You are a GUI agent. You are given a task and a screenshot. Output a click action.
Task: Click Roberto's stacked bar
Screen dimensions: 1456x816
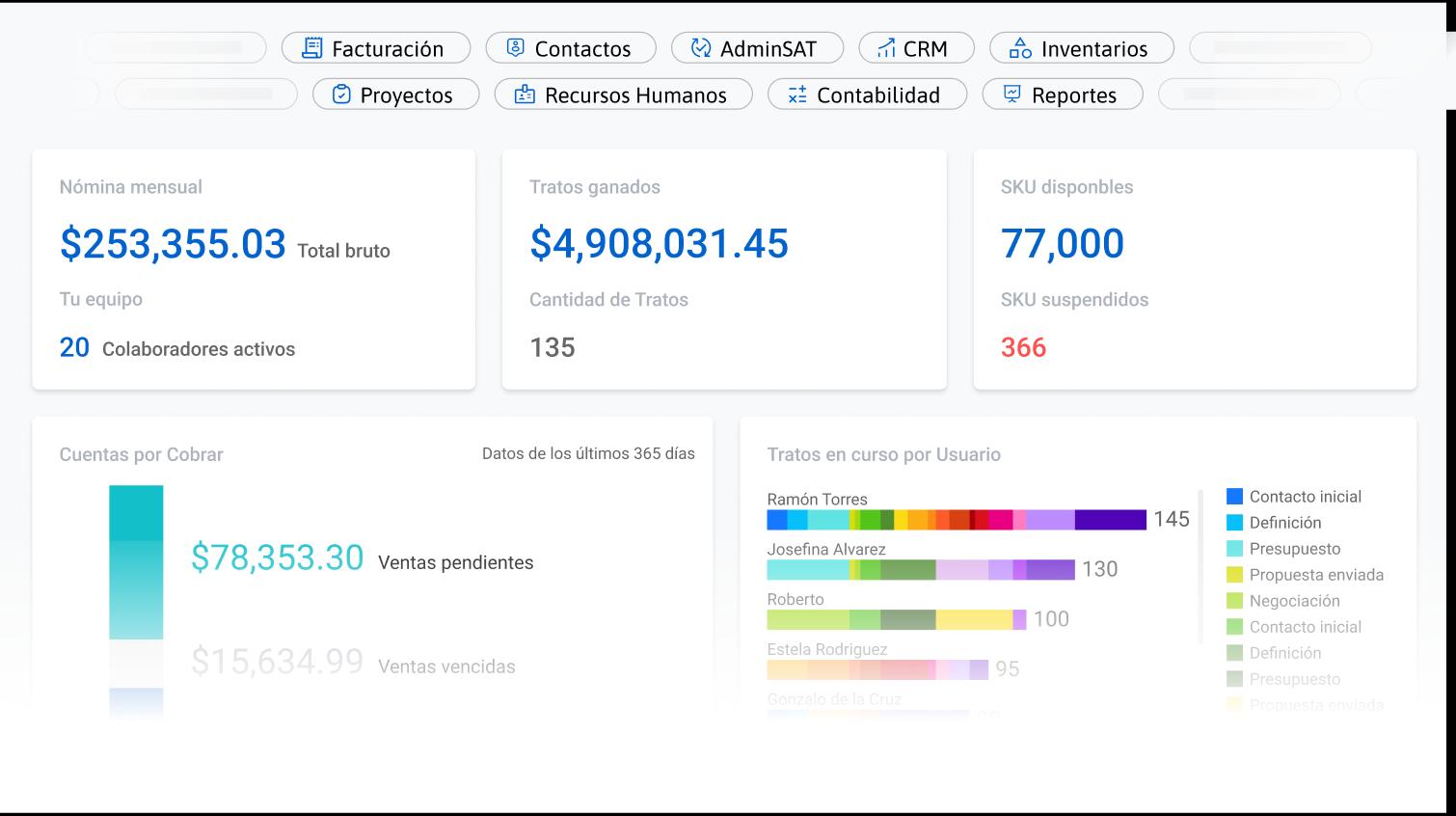click(x=897, y=619)
